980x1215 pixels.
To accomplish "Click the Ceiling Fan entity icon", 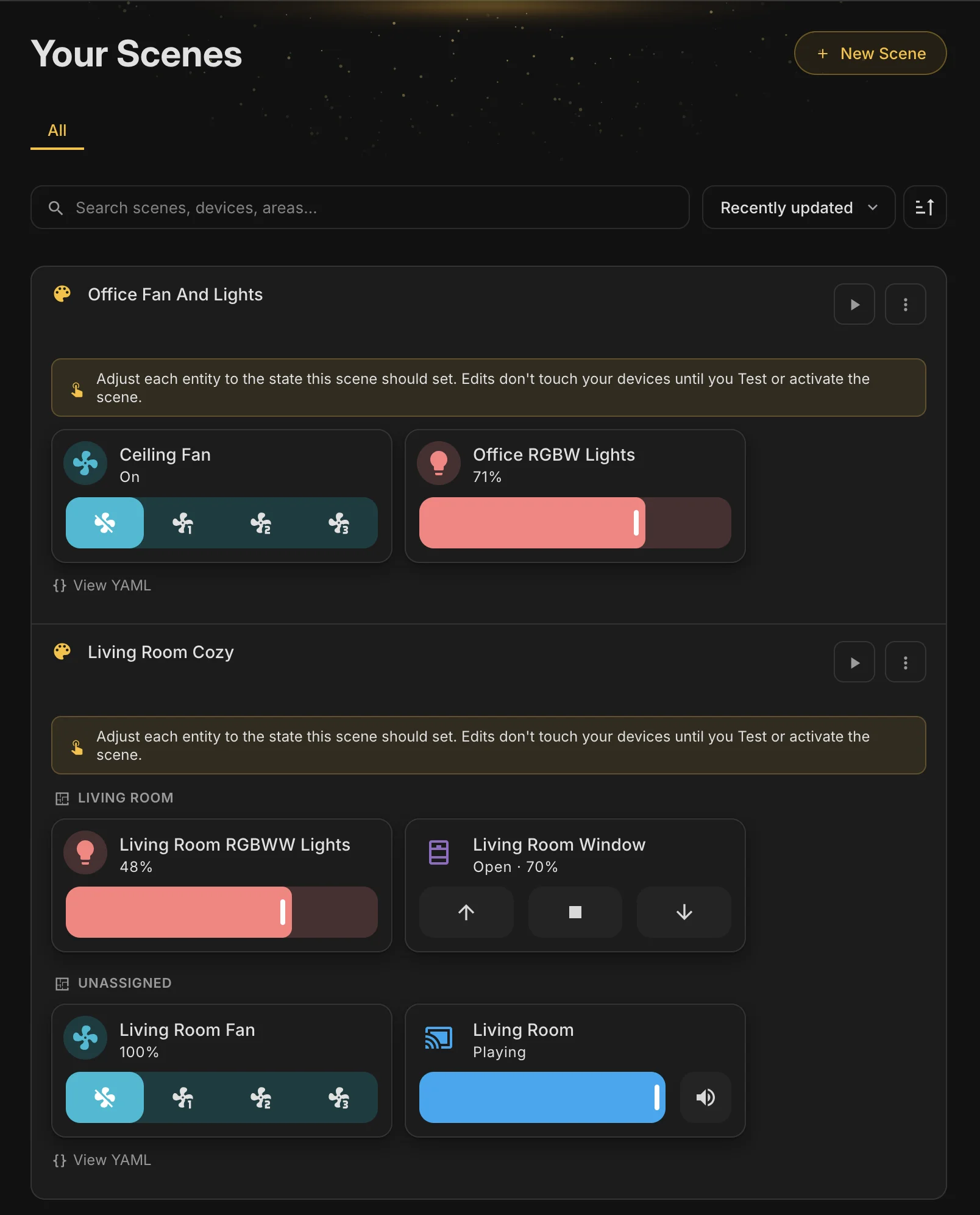I will click(85, 463).
